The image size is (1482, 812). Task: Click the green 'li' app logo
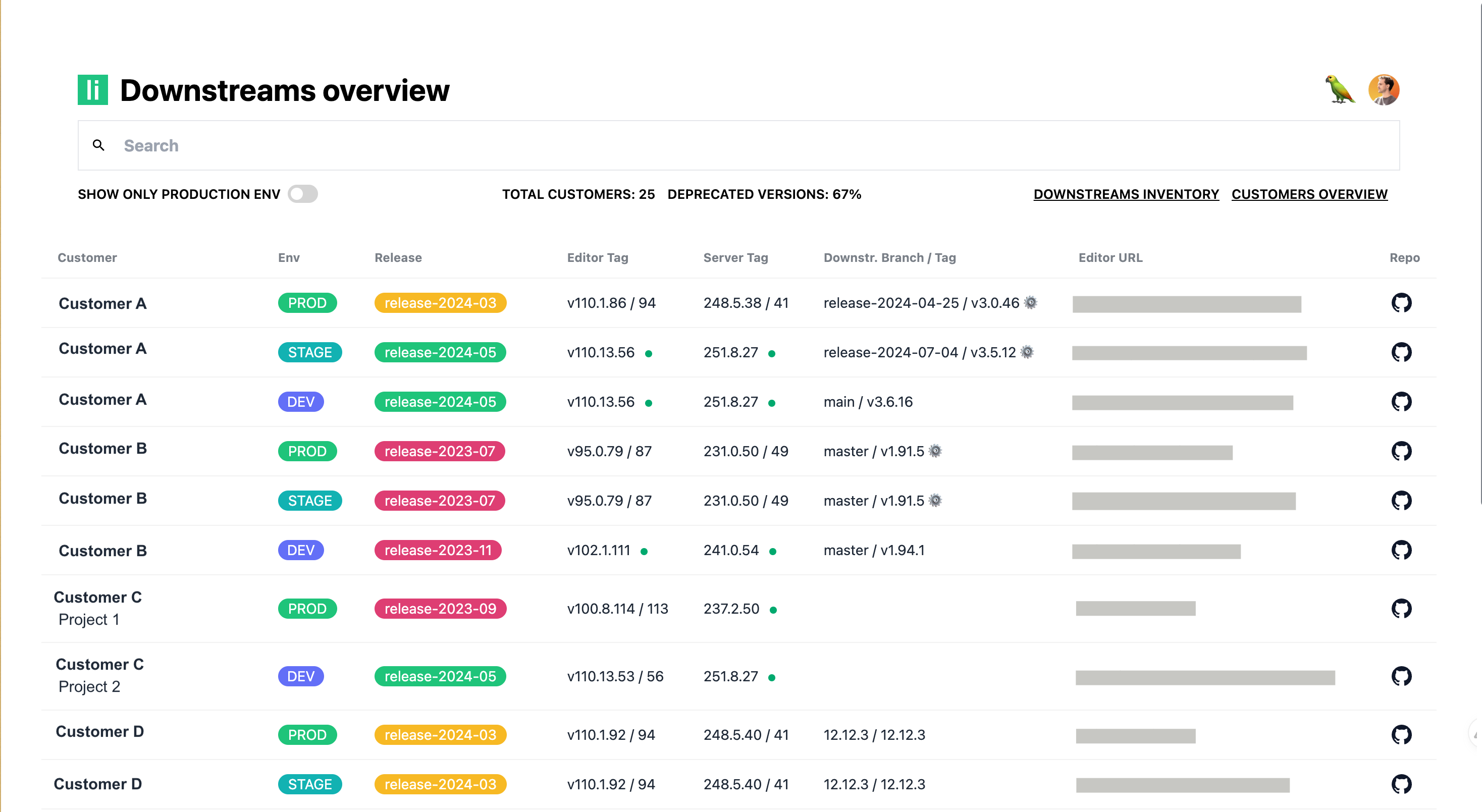tap(93, 90)
